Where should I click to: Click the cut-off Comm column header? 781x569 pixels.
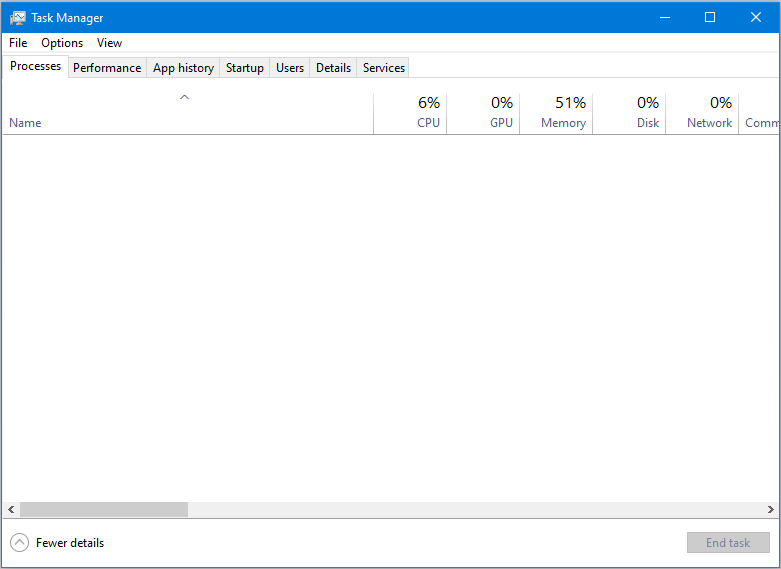point(759,114)
